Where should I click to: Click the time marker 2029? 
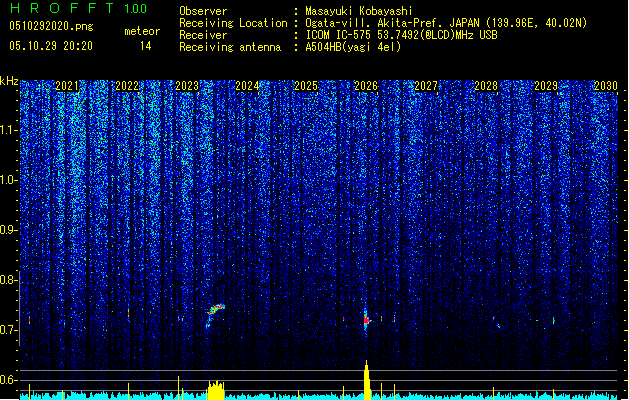pyautogui.click(x=546, y=86)
